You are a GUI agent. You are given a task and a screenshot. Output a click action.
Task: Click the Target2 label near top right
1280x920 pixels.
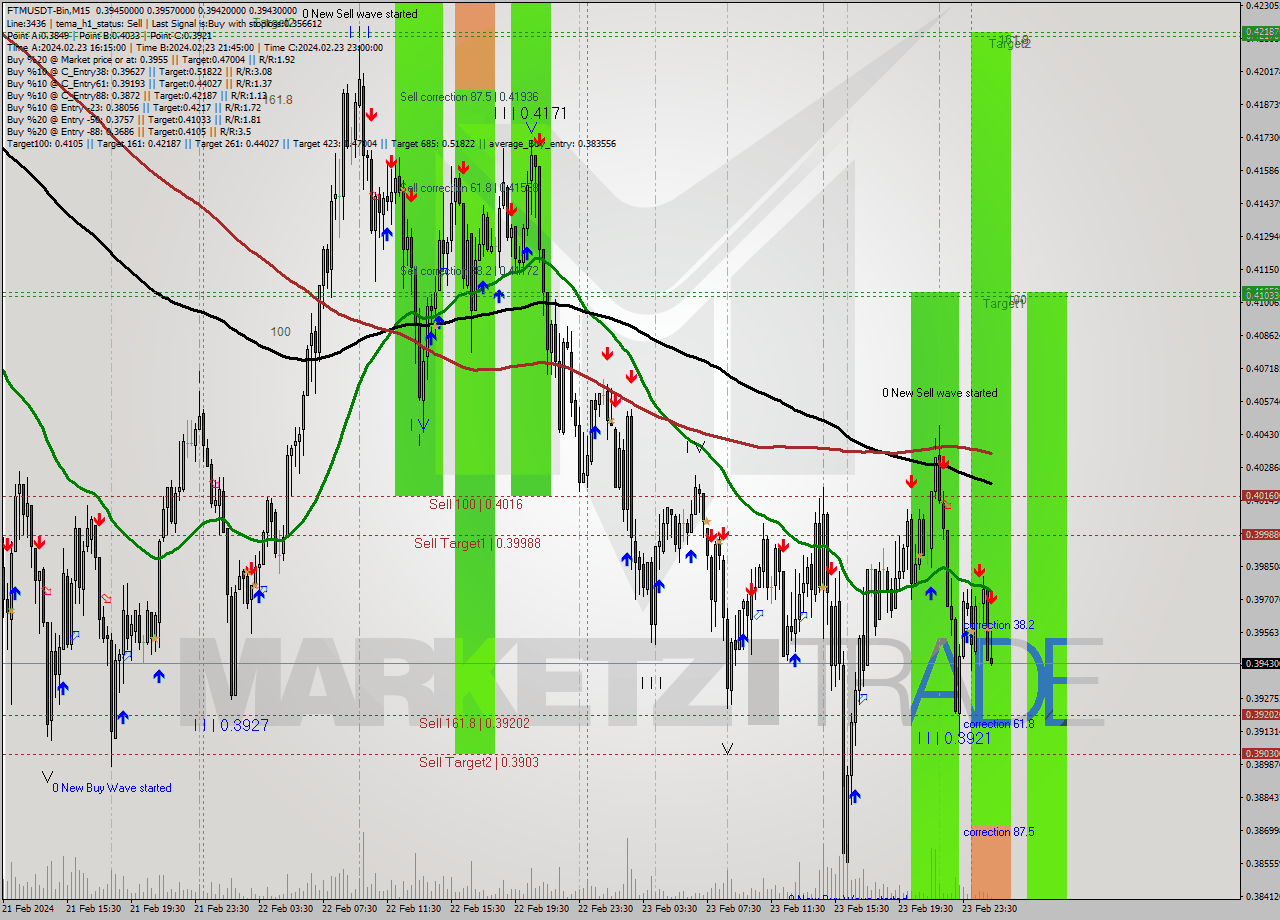tap(1009, 43)
